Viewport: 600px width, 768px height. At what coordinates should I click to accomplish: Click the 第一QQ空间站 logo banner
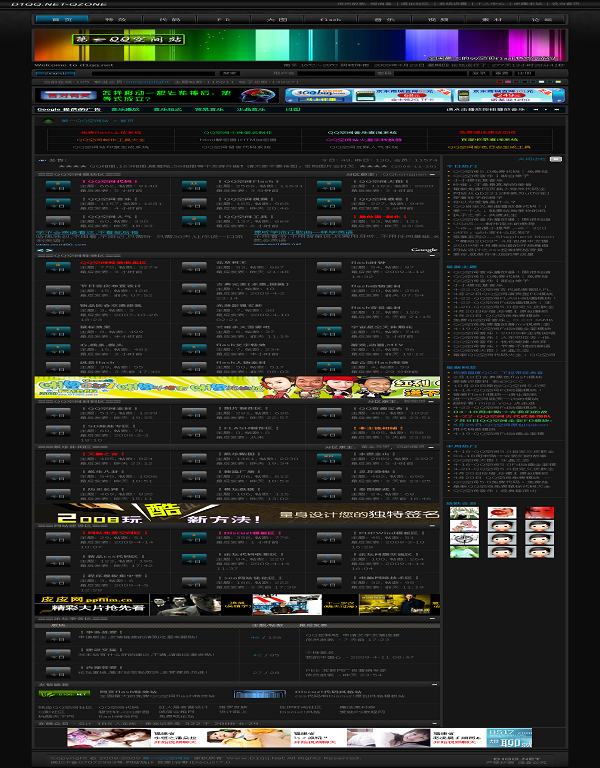point(129,40)
